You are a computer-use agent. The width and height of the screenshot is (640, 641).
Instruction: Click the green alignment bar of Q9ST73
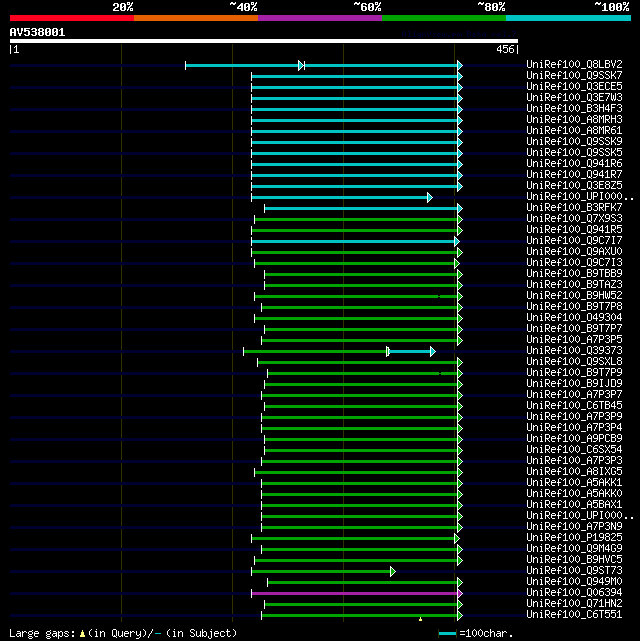(321, 571)
